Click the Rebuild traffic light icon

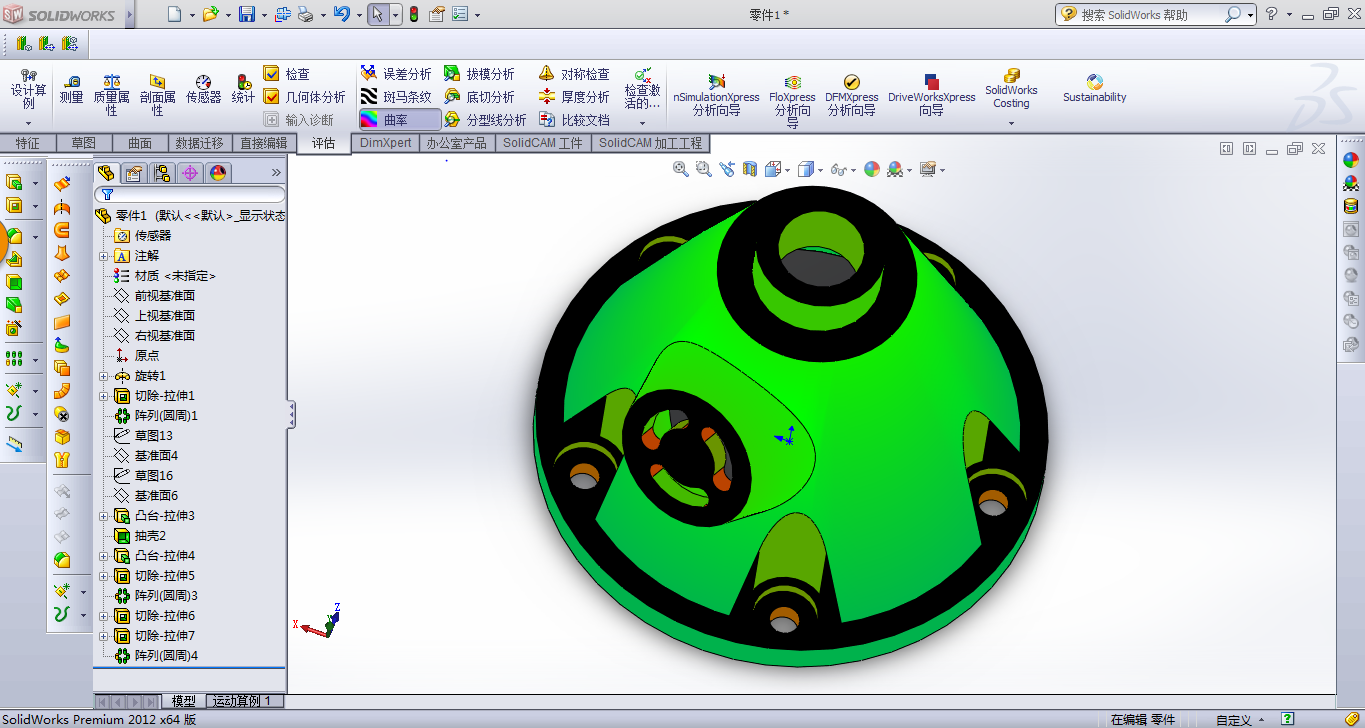pos(414,14)
